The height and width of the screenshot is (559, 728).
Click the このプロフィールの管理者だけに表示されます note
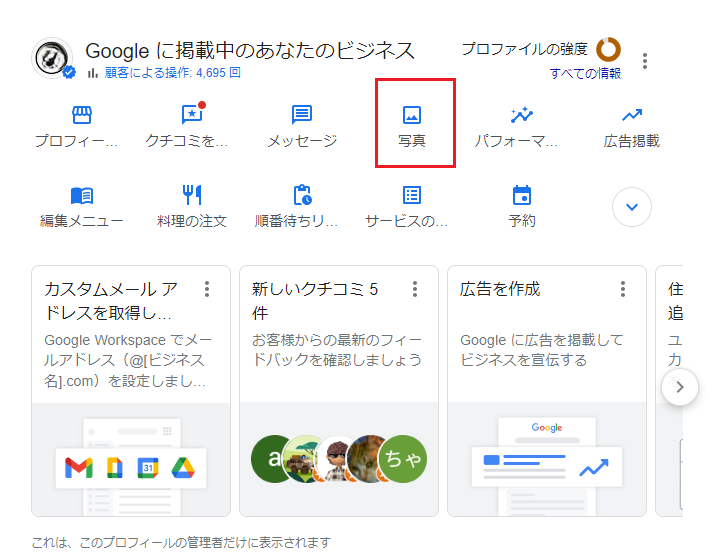point(181,542)
